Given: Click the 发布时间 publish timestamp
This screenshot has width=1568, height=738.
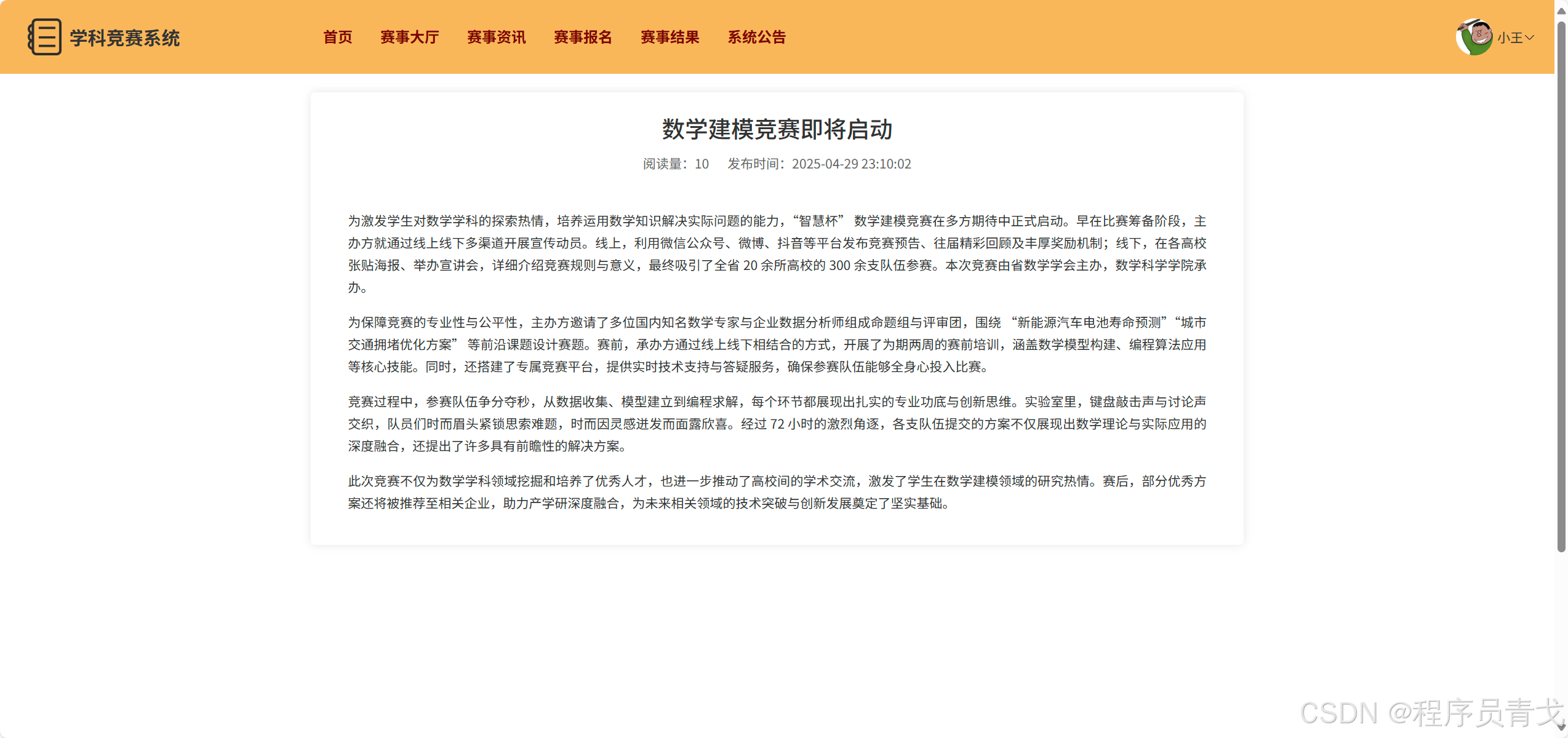Looking at the screenshot, I should pyautogui.click(x=819, y=164).
